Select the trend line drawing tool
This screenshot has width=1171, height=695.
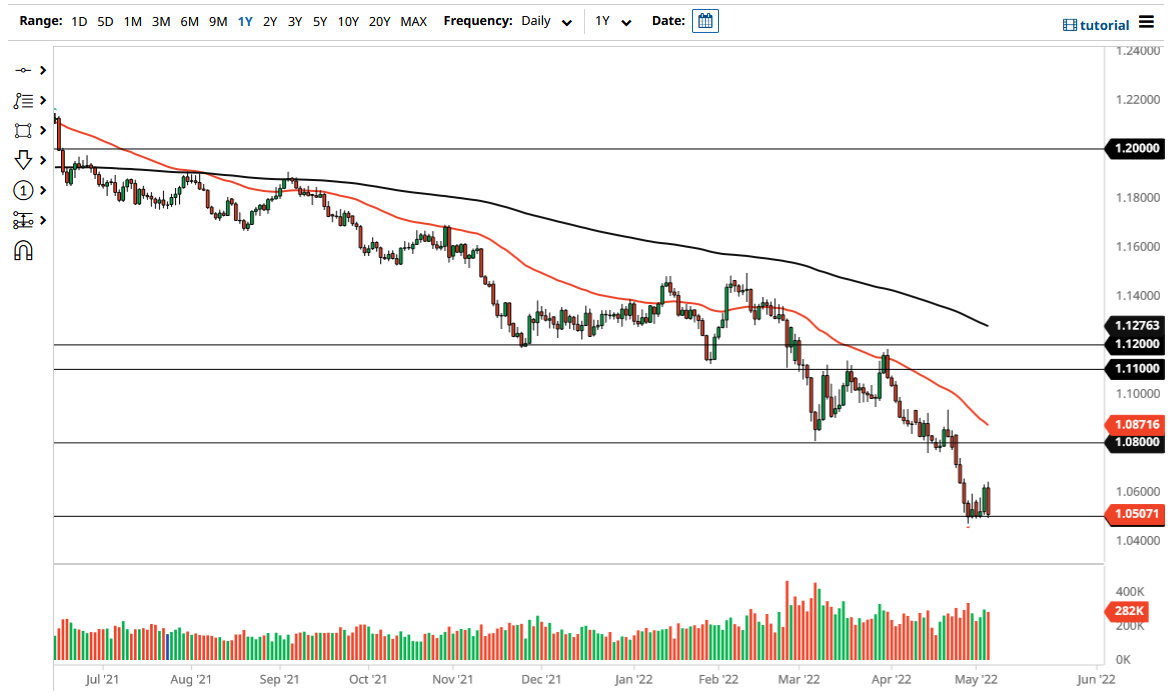coord(22,70)
